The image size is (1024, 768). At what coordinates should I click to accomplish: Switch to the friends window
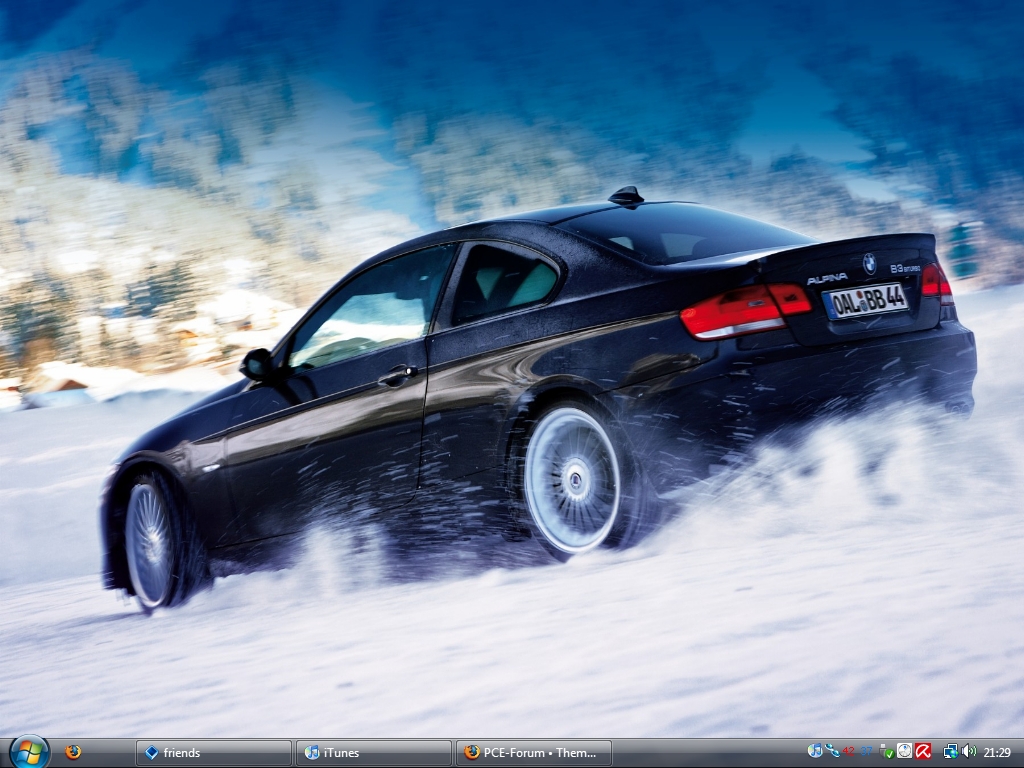(213, 753)
